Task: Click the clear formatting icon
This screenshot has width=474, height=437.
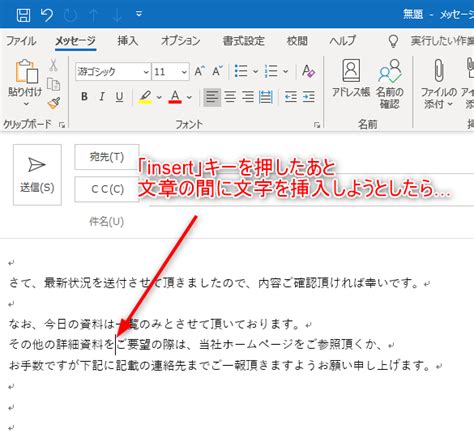Action: [308, 71]
